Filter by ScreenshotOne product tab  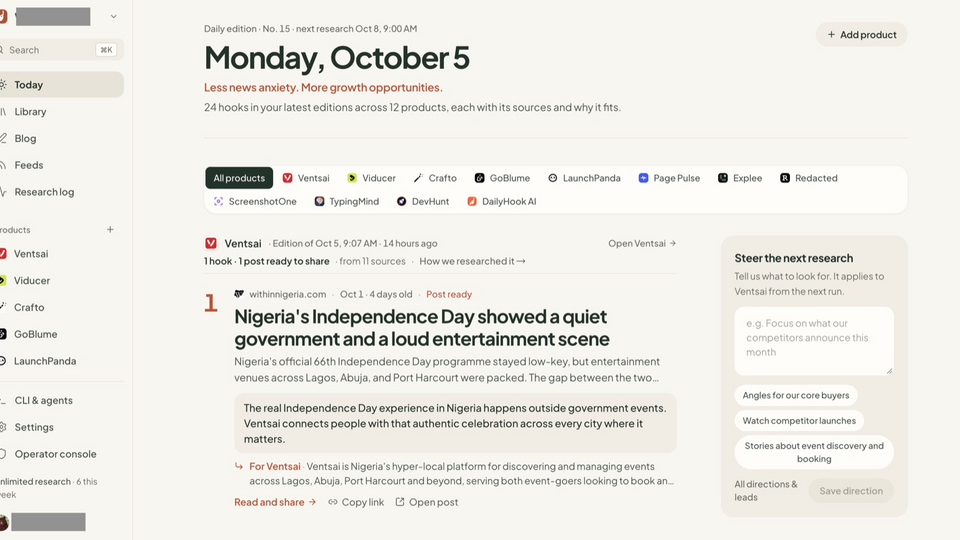255,201
